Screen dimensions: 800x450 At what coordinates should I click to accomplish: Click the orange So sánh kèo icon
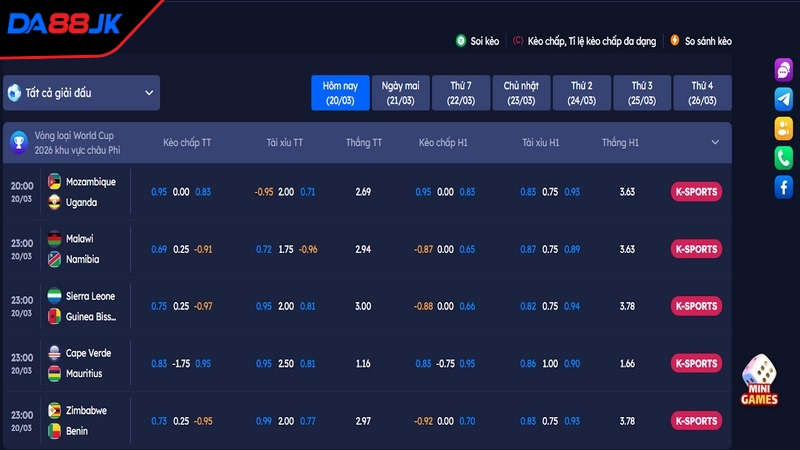click(675, 41)
